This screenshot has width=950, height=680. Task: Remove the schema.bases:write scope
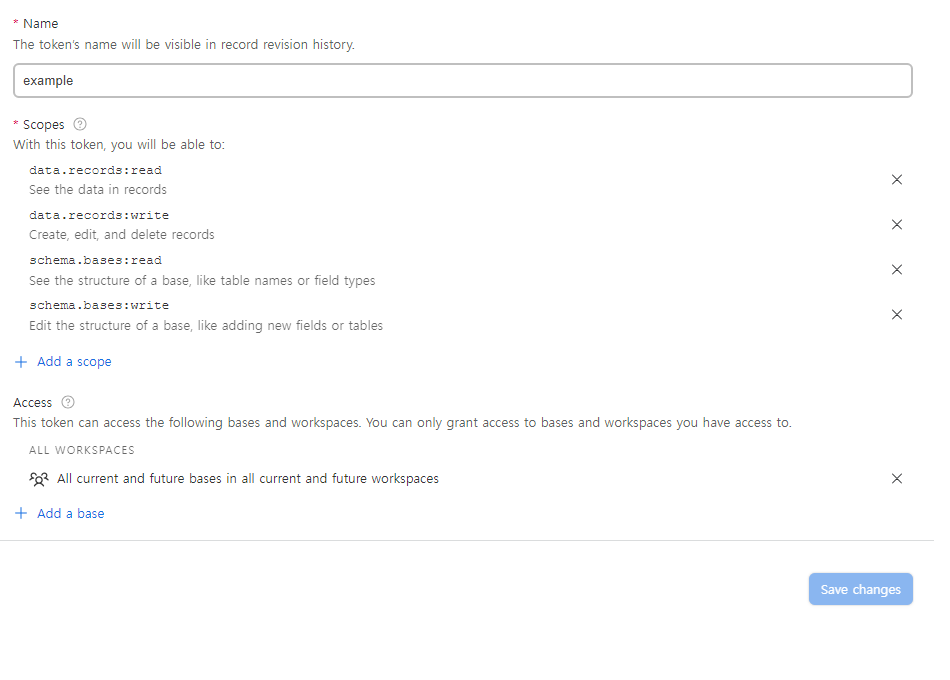897,315
